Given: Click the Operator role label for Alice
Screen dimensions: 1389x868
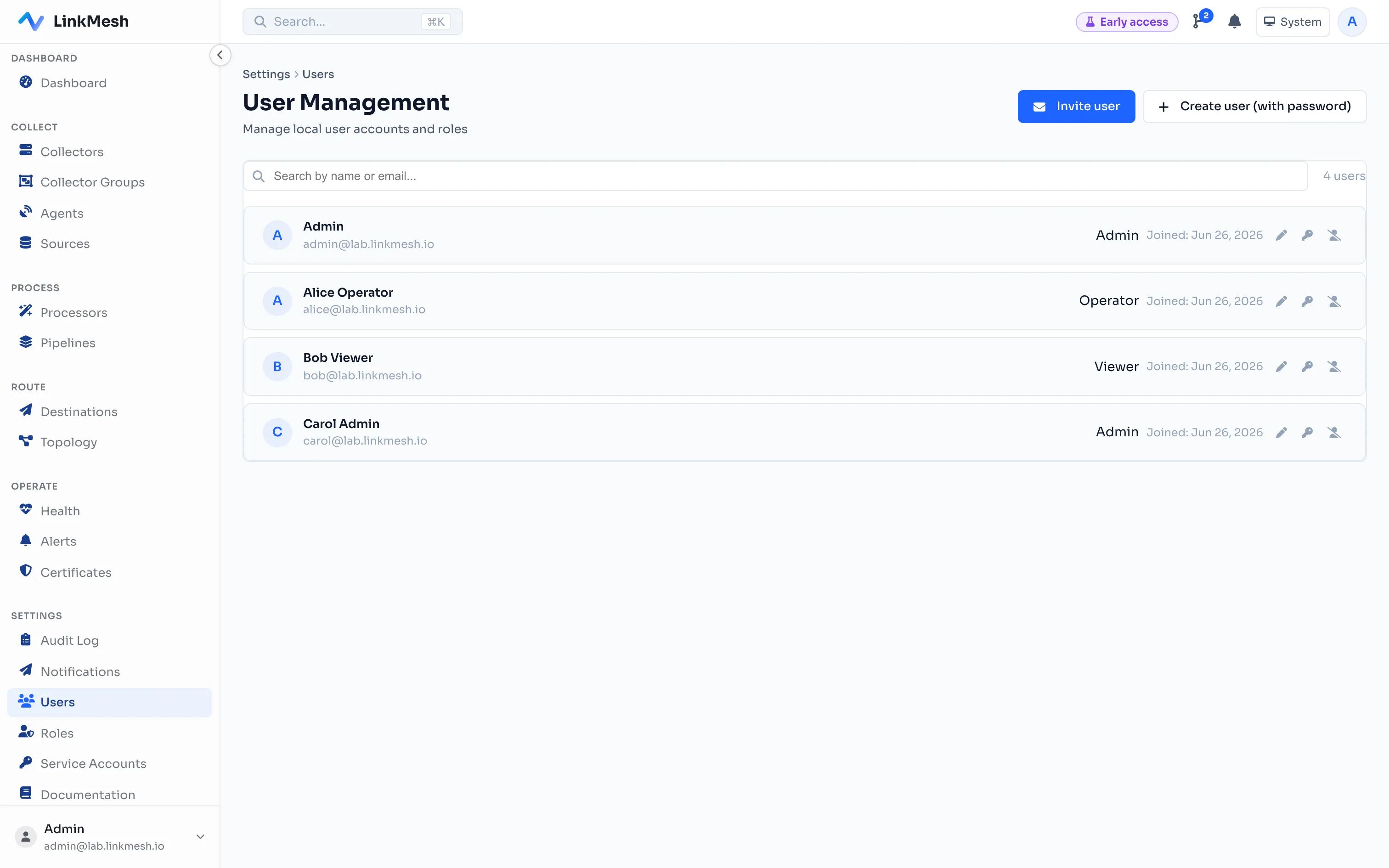Looking at the screenshot, I should point(1108,301).
